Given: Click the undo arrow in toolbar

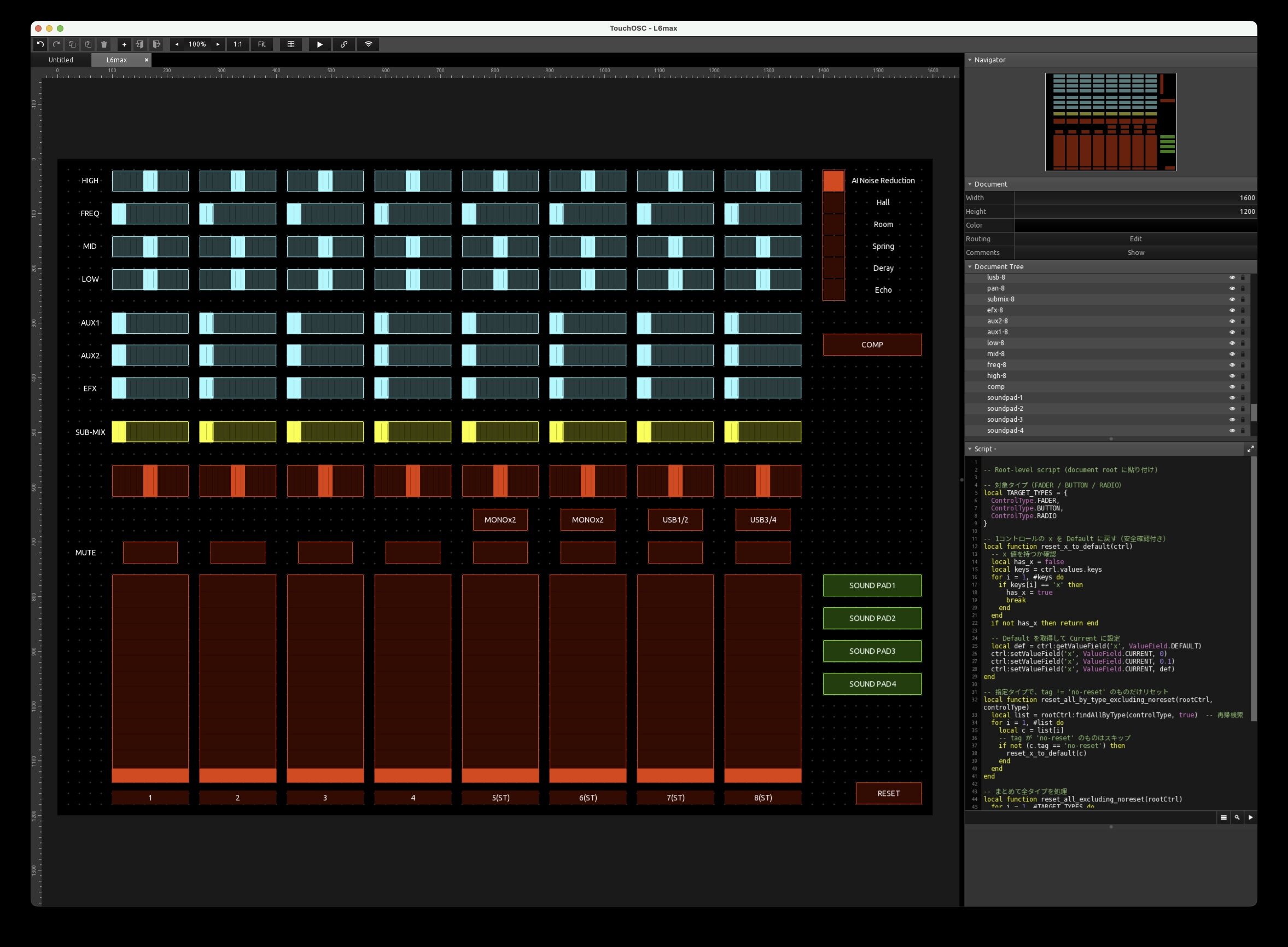Looking at the screenshot, I should click(x=40, y=44).
